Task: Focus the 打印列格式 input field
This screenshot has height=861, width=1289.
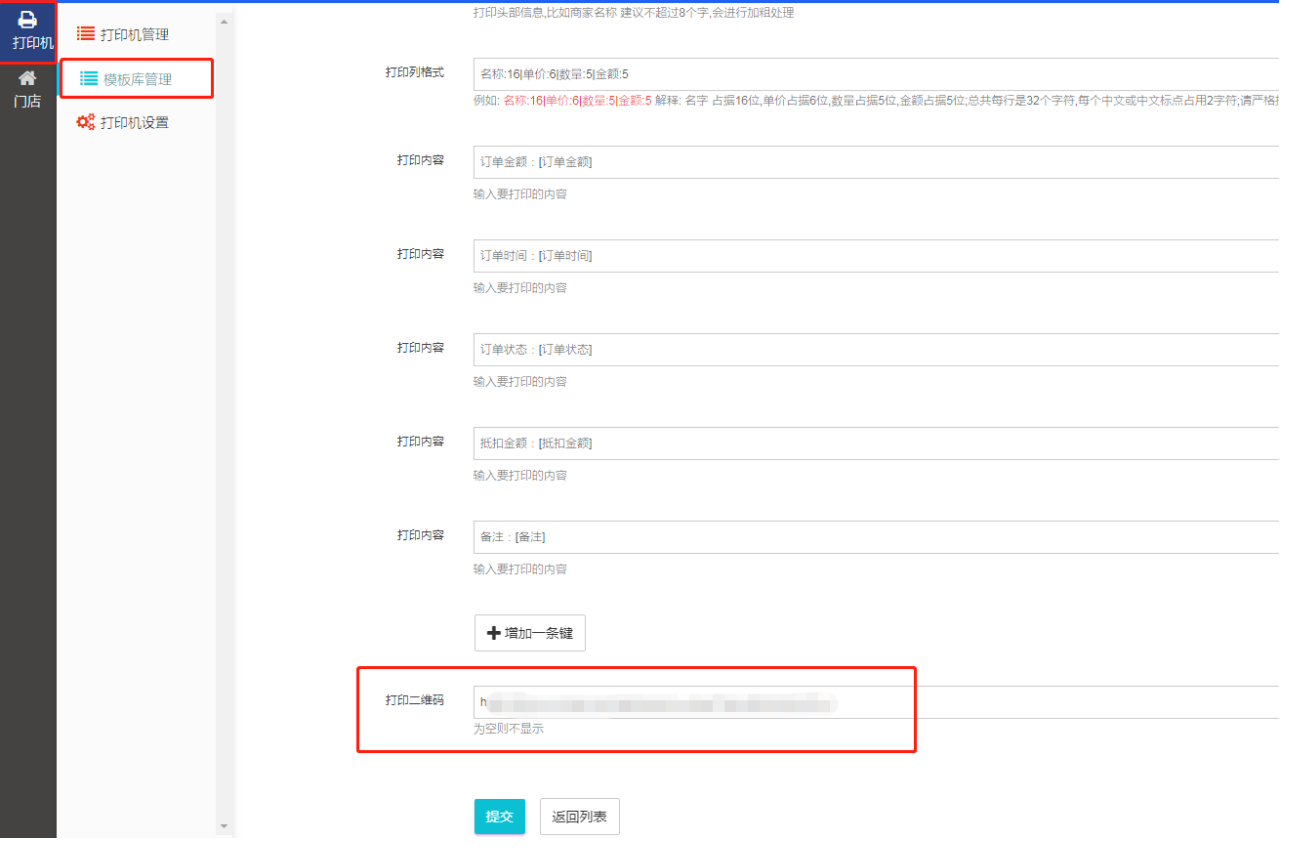Action: (877, 74)
